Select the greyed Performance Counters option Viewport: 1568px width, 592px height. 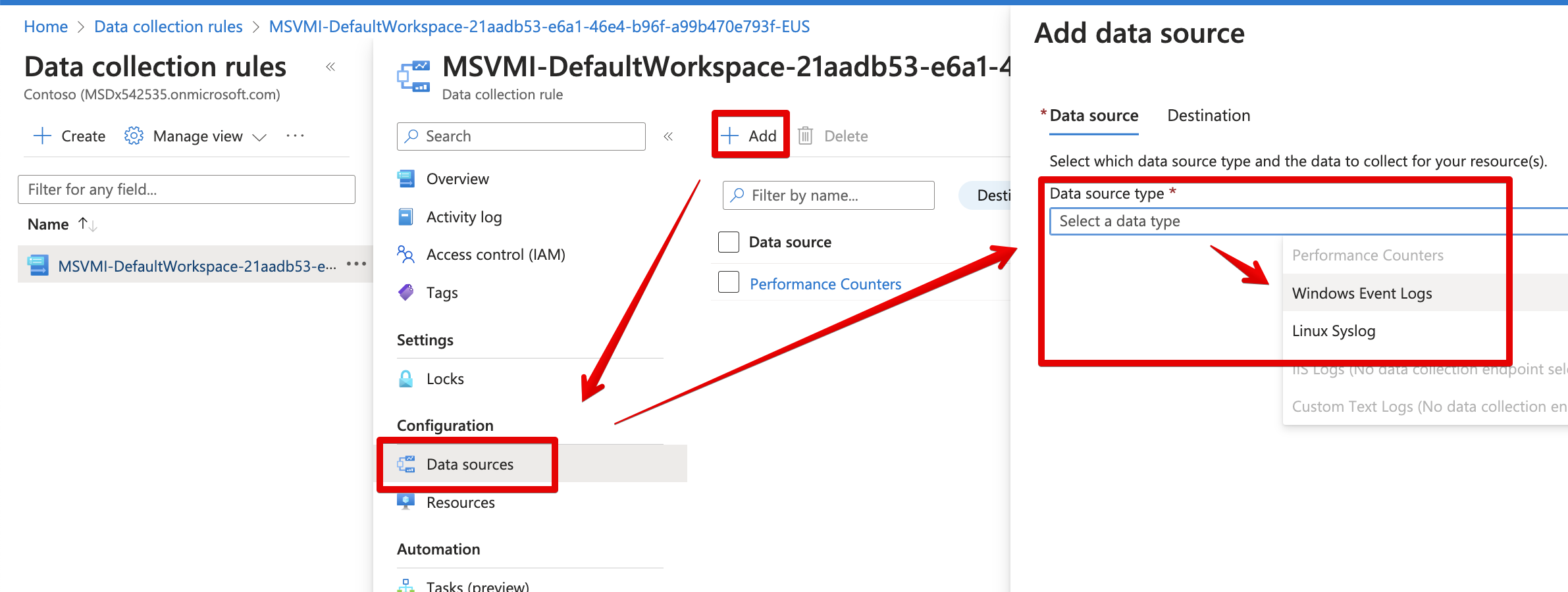tap(1425, 255)
